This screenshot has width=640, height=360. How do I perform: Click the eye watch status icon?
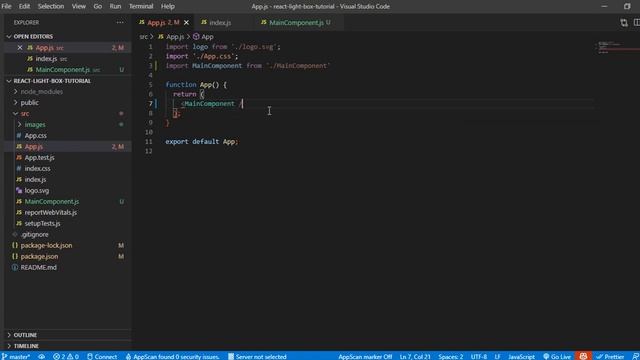(x=42, y=356)
